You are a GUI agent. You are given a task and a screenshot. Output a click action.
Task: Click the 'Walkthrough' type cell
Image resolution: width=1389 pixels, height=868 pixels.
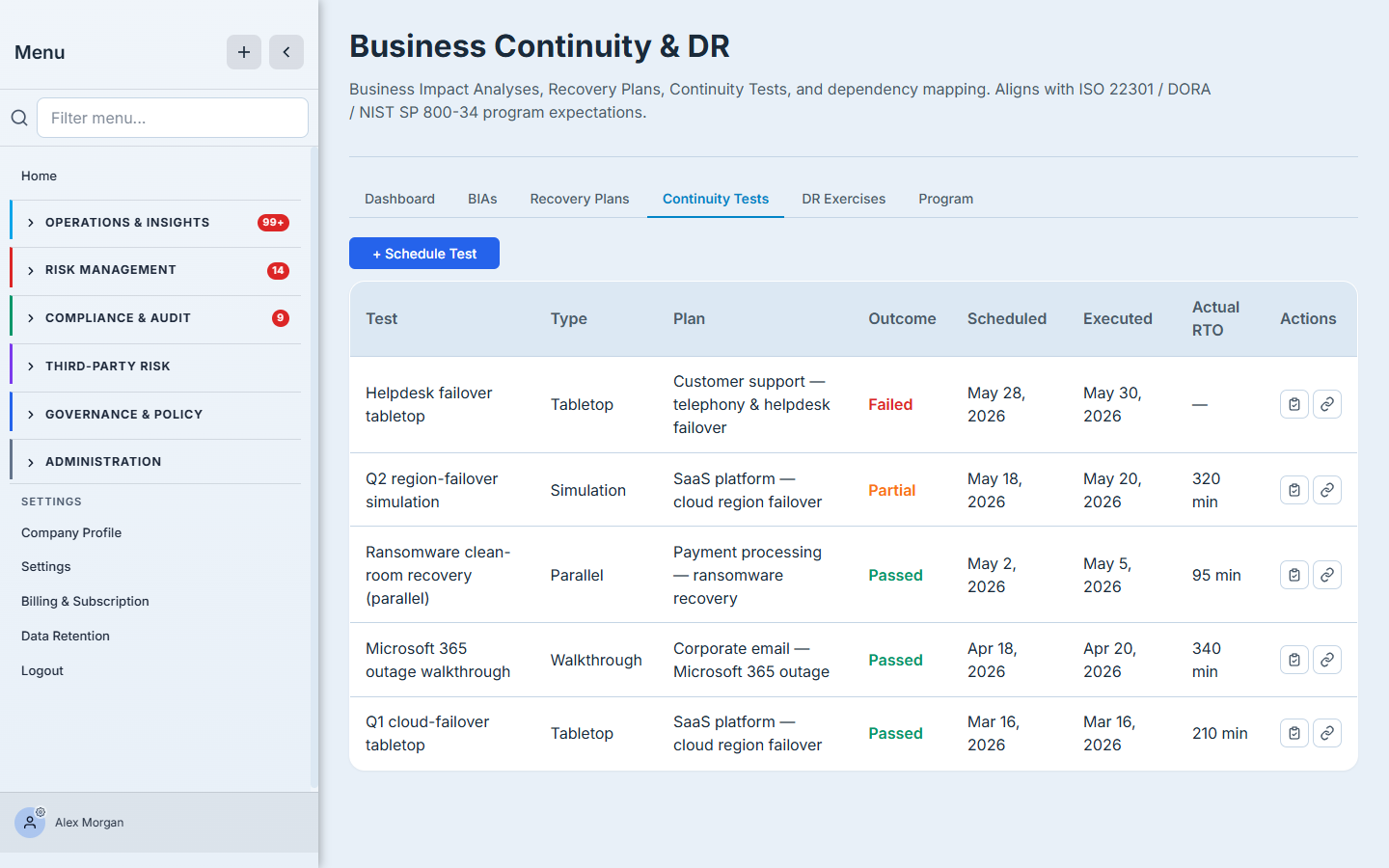(596, 660)
